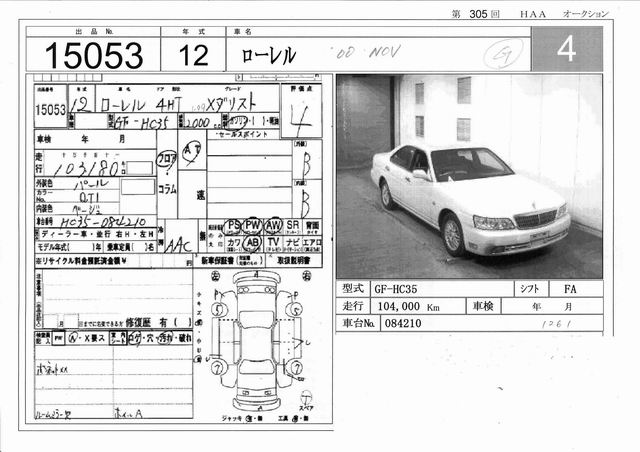Click the SR sunroof equipment box

point(291,226)
